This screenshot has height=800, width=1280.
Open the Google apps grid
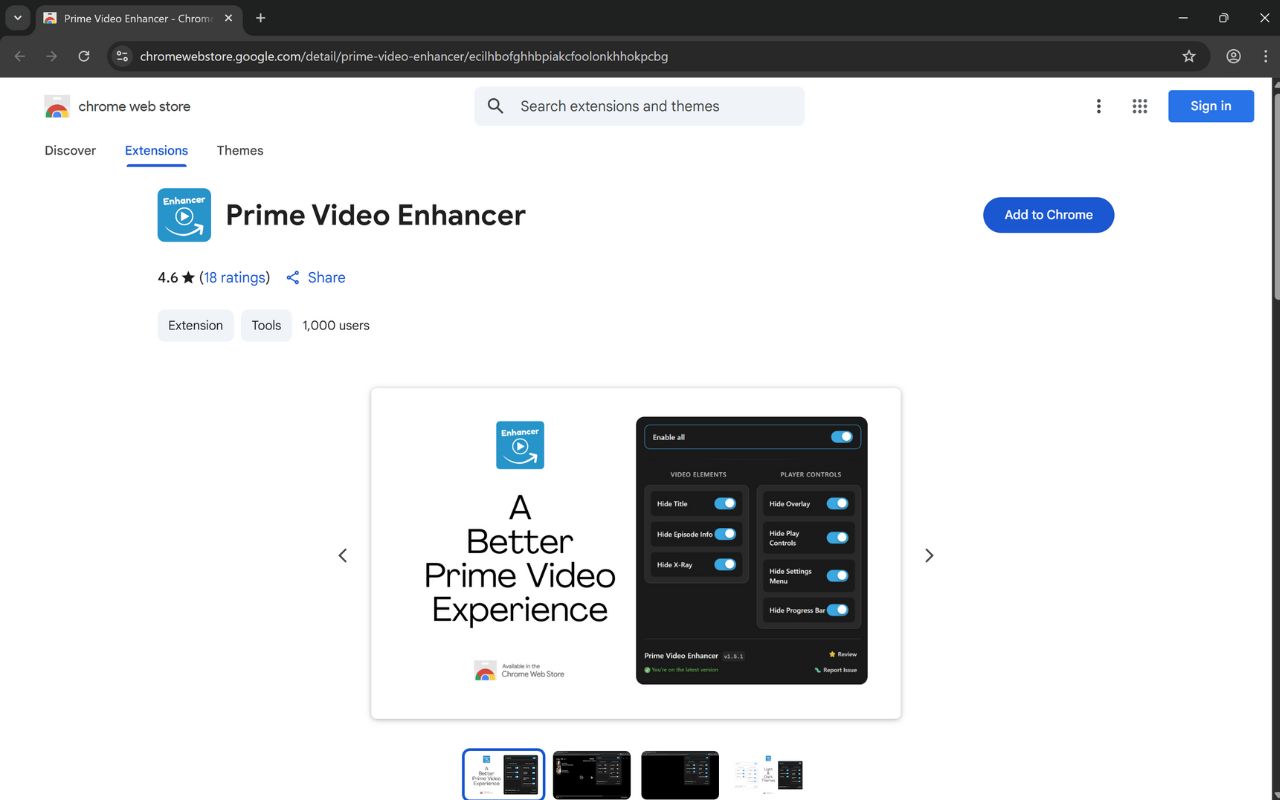(1139, 106)
